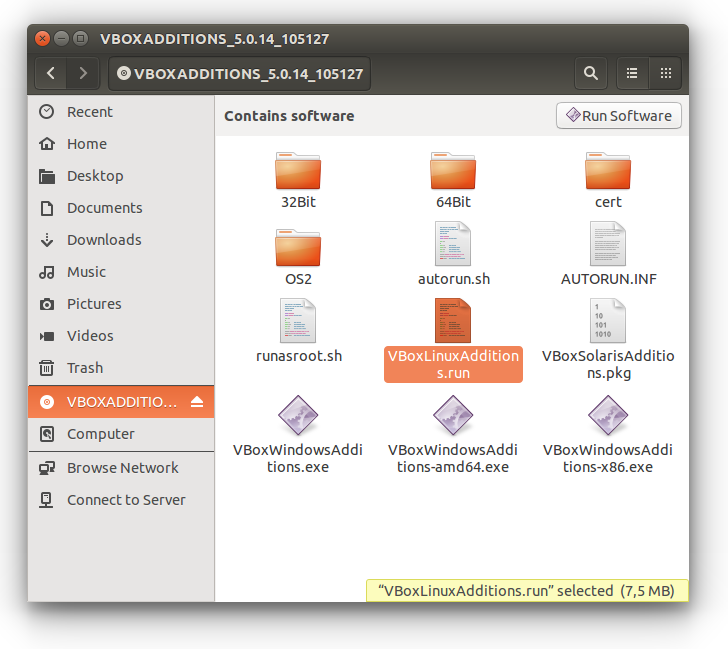Open Desktop in the sidebar

click(121, 176)
